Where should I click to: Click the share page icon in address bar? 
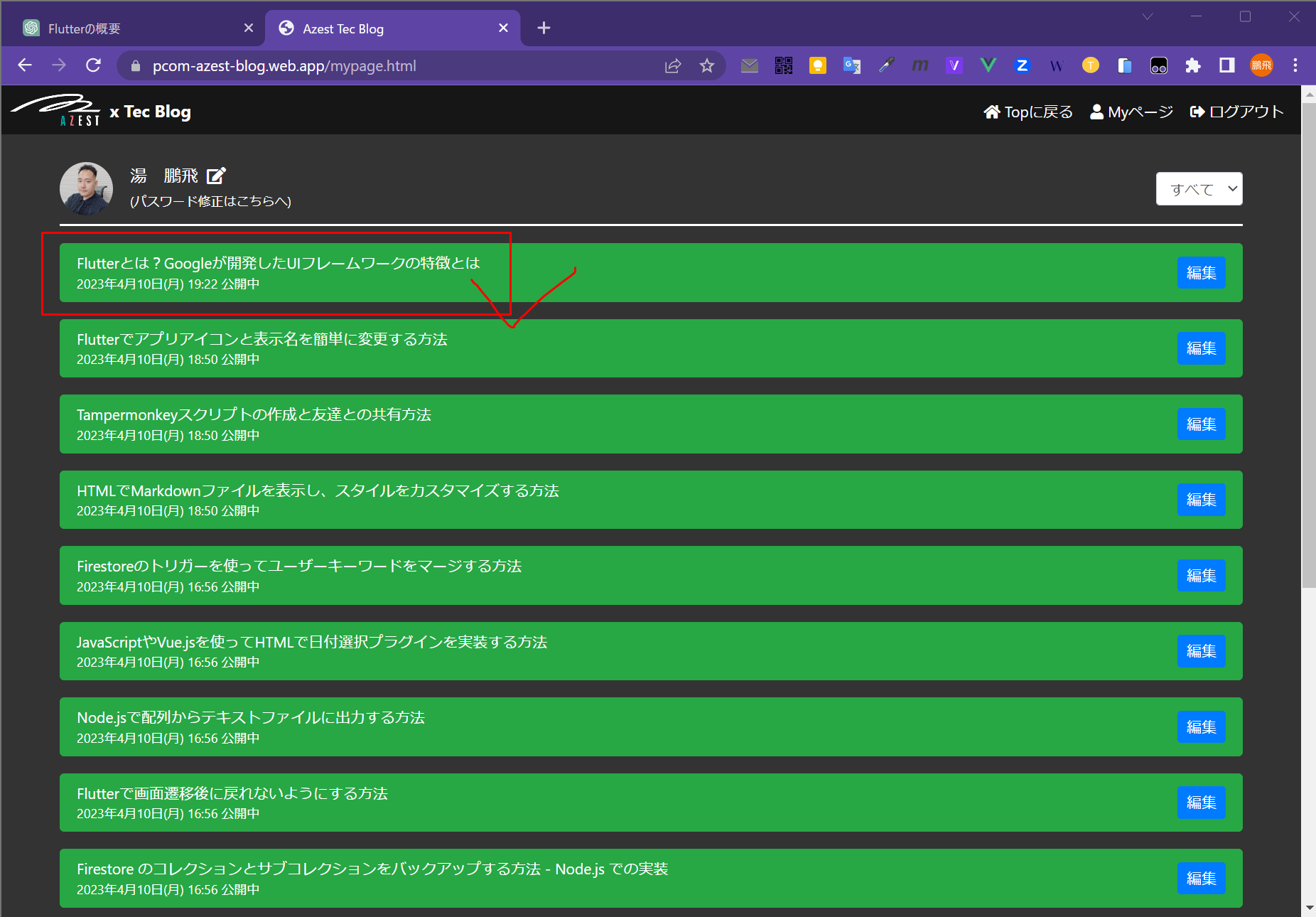pos(672,66)
